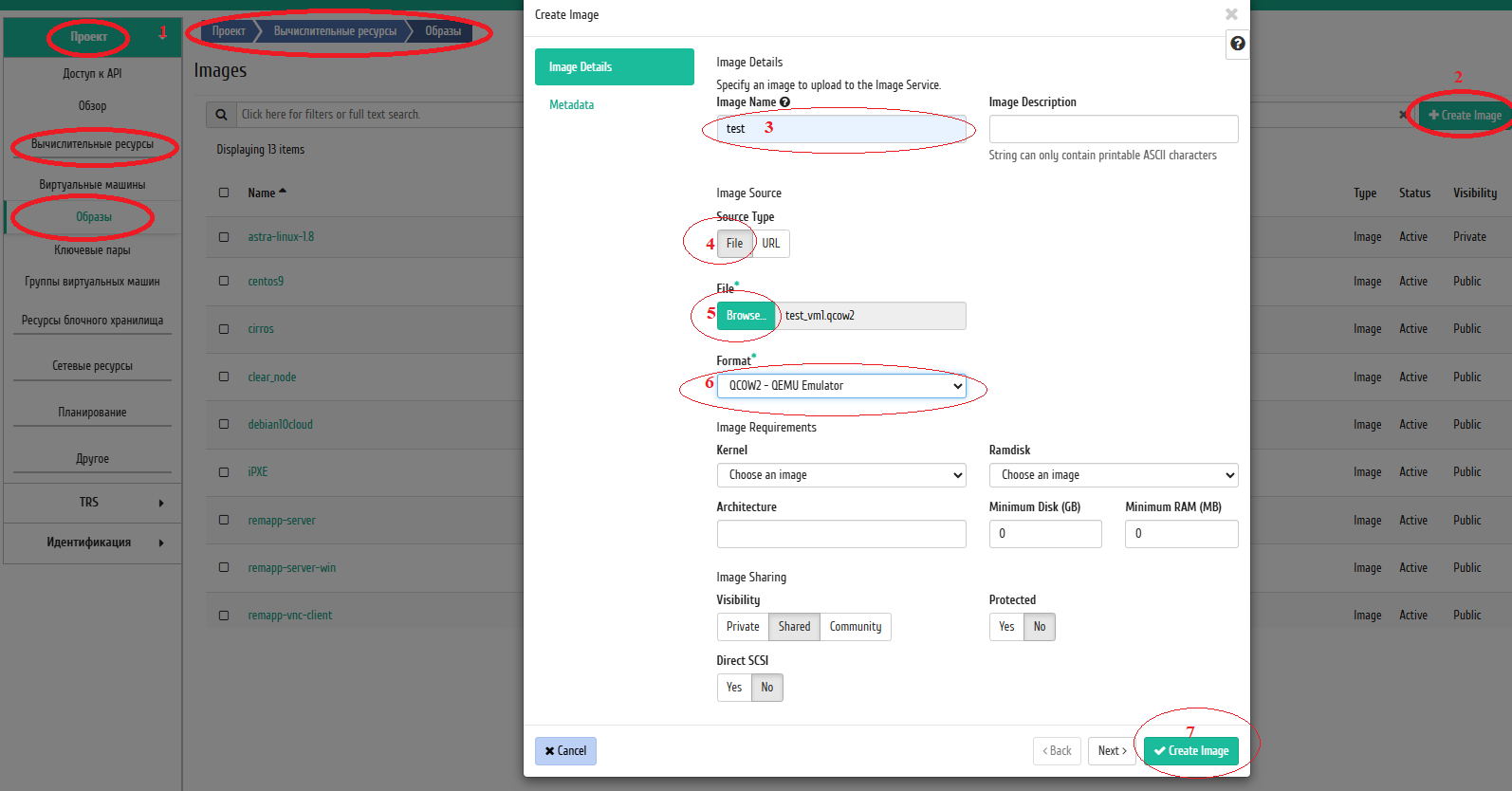Sort images by the Name column arrow
The width and height of the screenshot is (1512, 791).
click(283, 192)
